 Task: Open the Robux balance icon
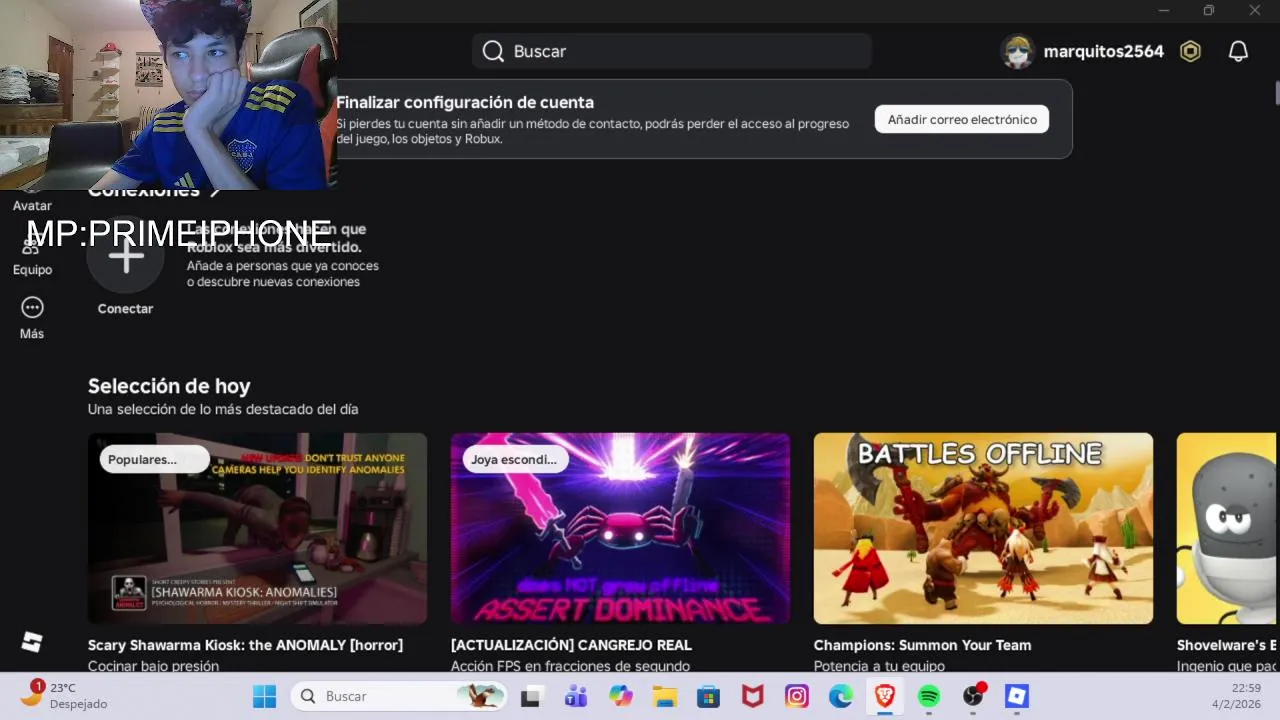point(1190,51)
